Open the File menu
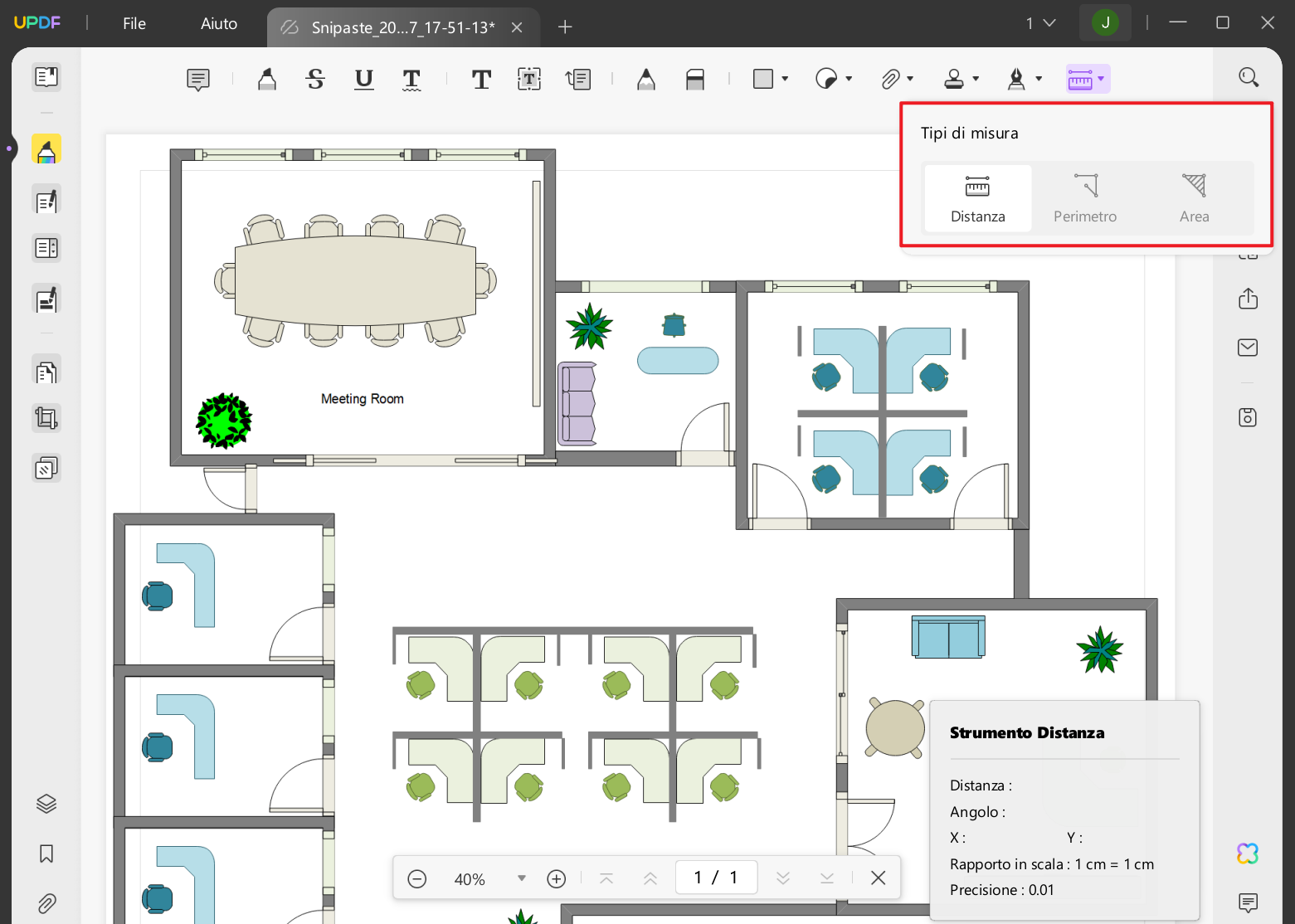Viewport: 1295px width, 924px height. click(134, 23)
